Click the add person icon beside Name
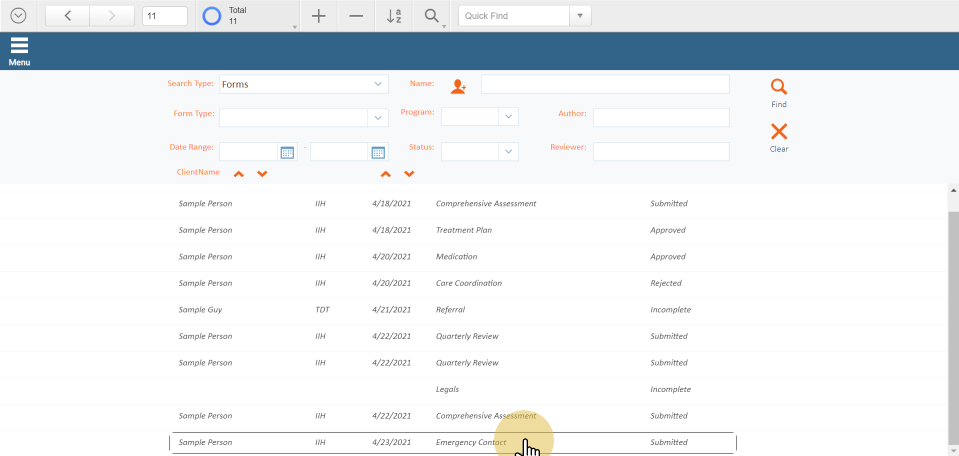This screenshot has width=959, height=456. [x=458, y=86]
